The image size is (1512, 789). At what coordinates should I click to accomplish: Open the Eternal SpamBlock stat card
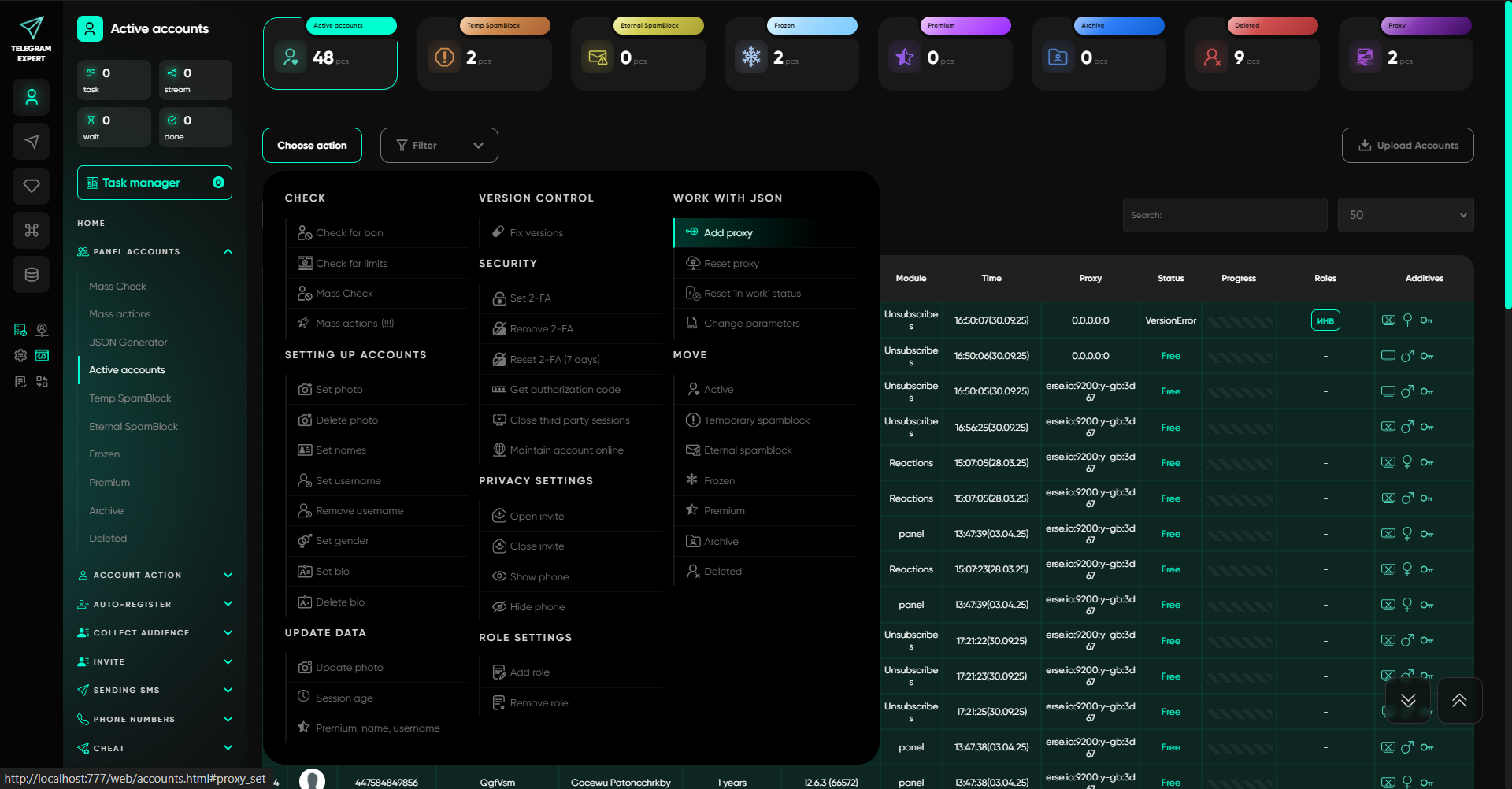tap(637, 54)
